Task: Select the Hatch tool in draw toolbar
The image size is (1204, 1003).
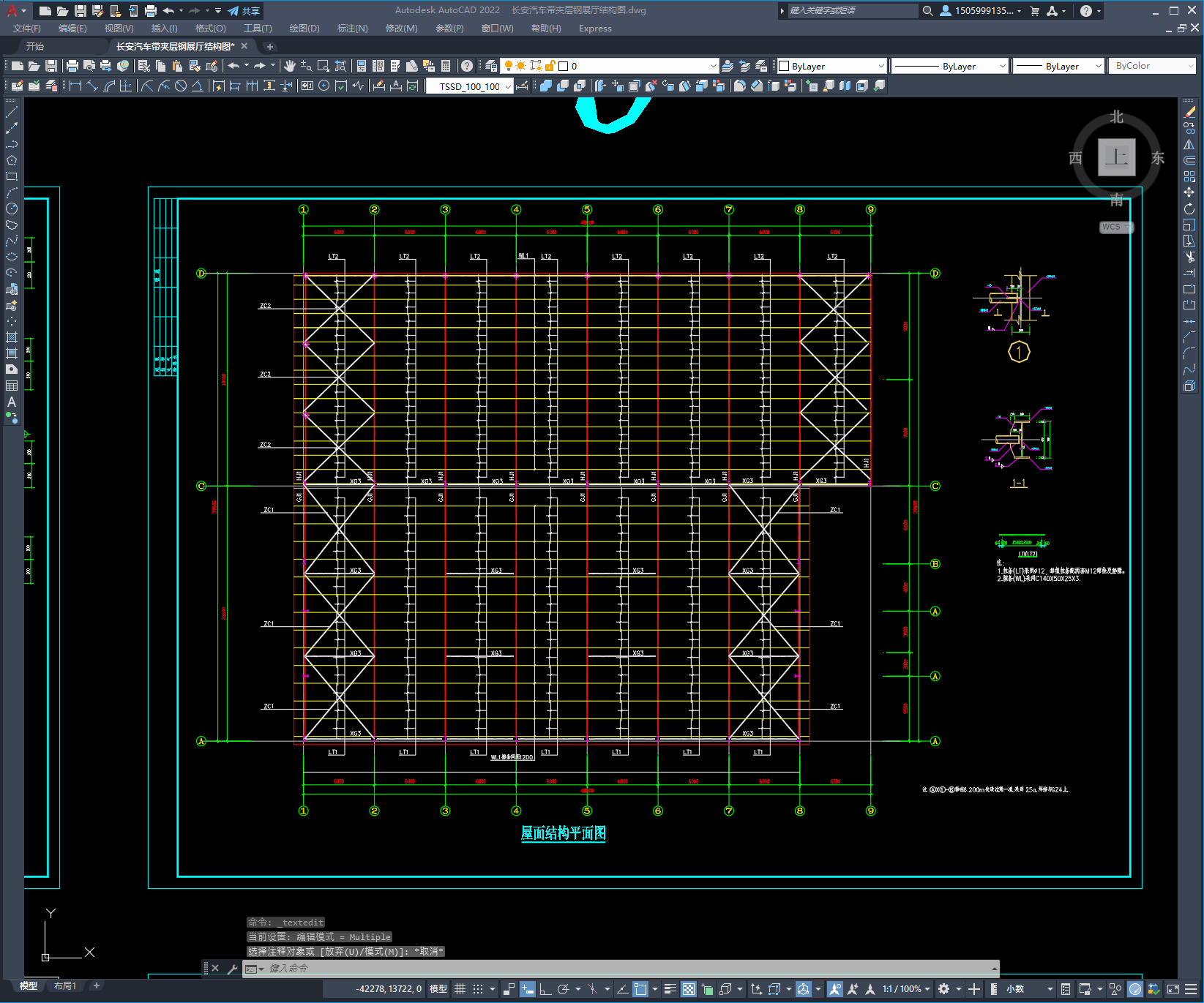Action: tap(12, 337)
